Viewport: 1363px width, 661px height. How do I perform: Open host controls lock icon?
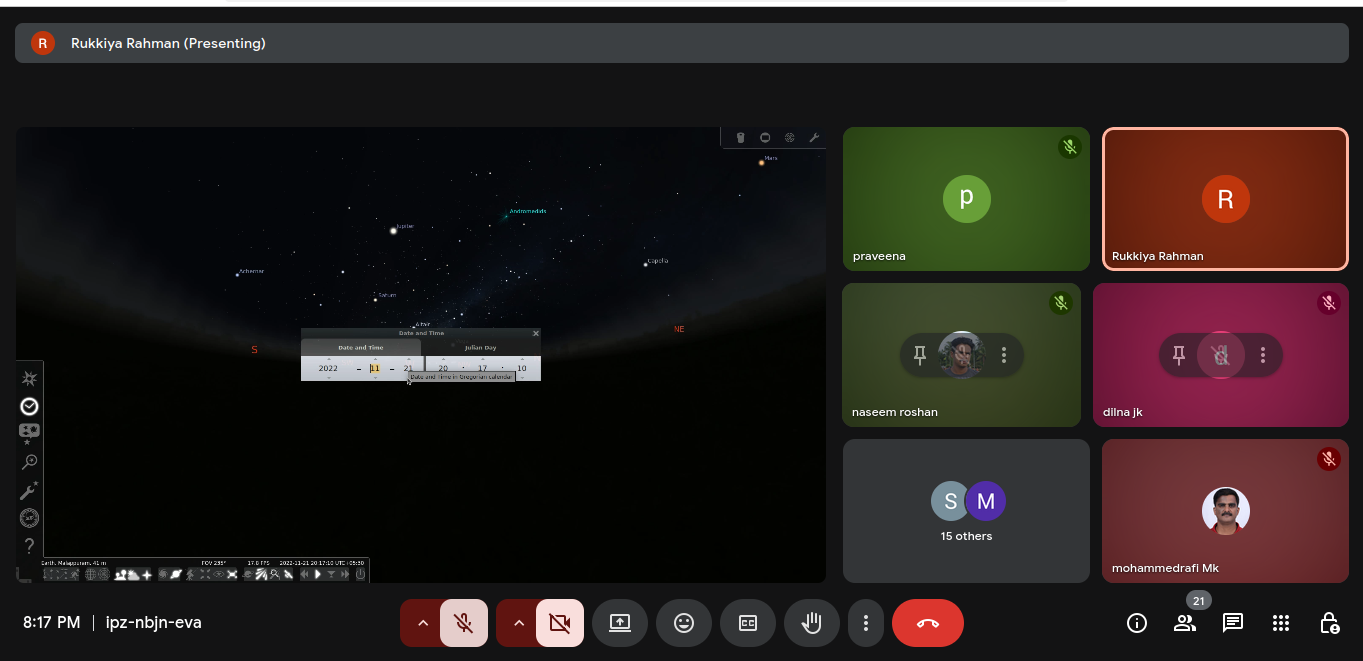pos(1329,623)
